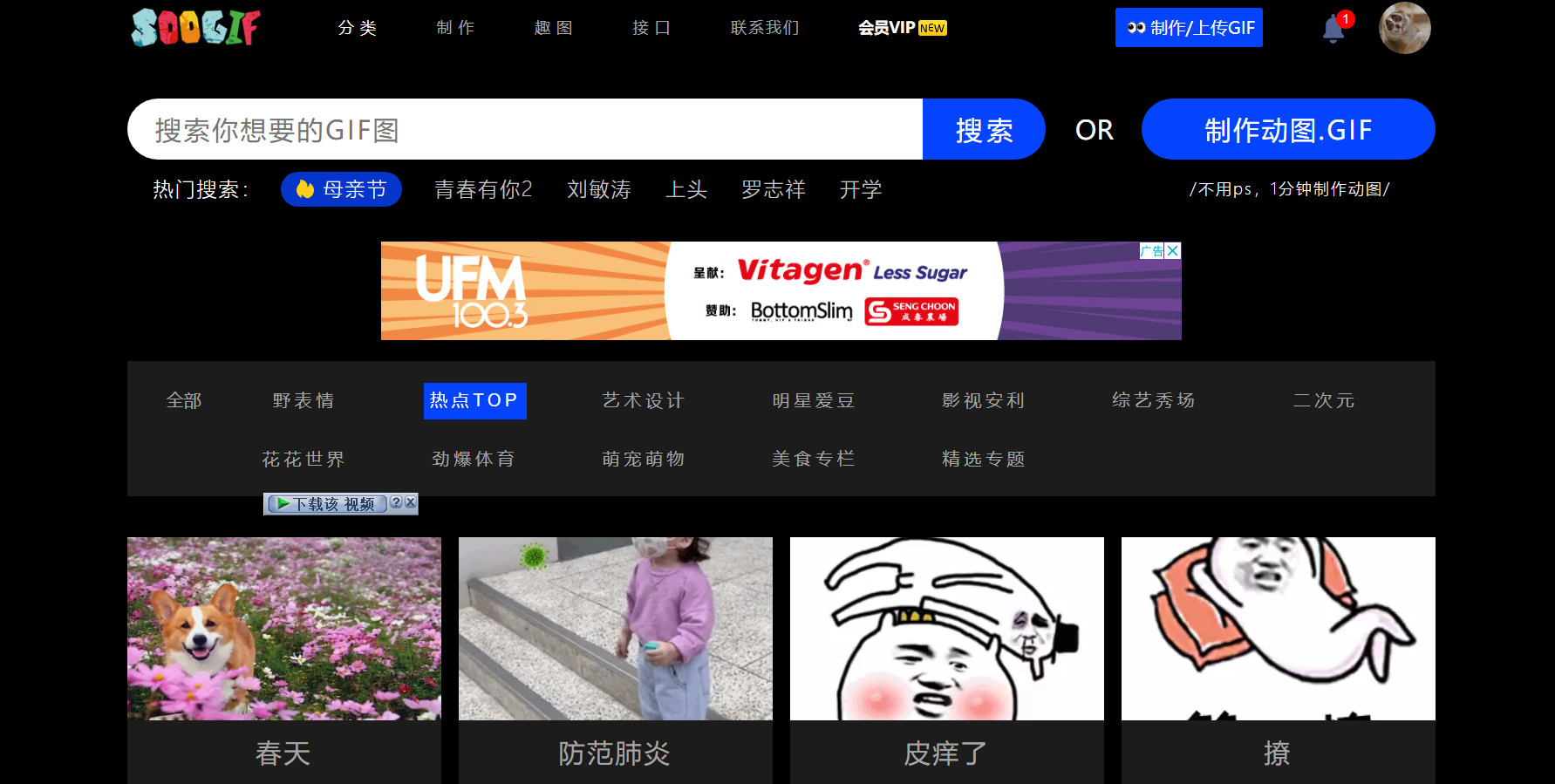Image resolution: width=1555 pixels, height=784 pixels.
Task: Switch to the 劲爆体育 category tab
Action: click(474, 459)
